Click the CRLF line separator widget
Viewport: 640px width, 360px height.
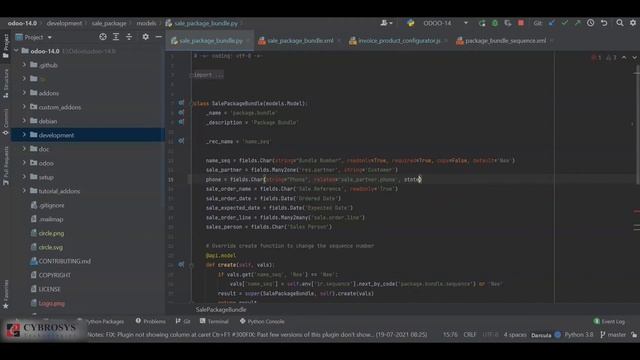(x=470, y=335)
